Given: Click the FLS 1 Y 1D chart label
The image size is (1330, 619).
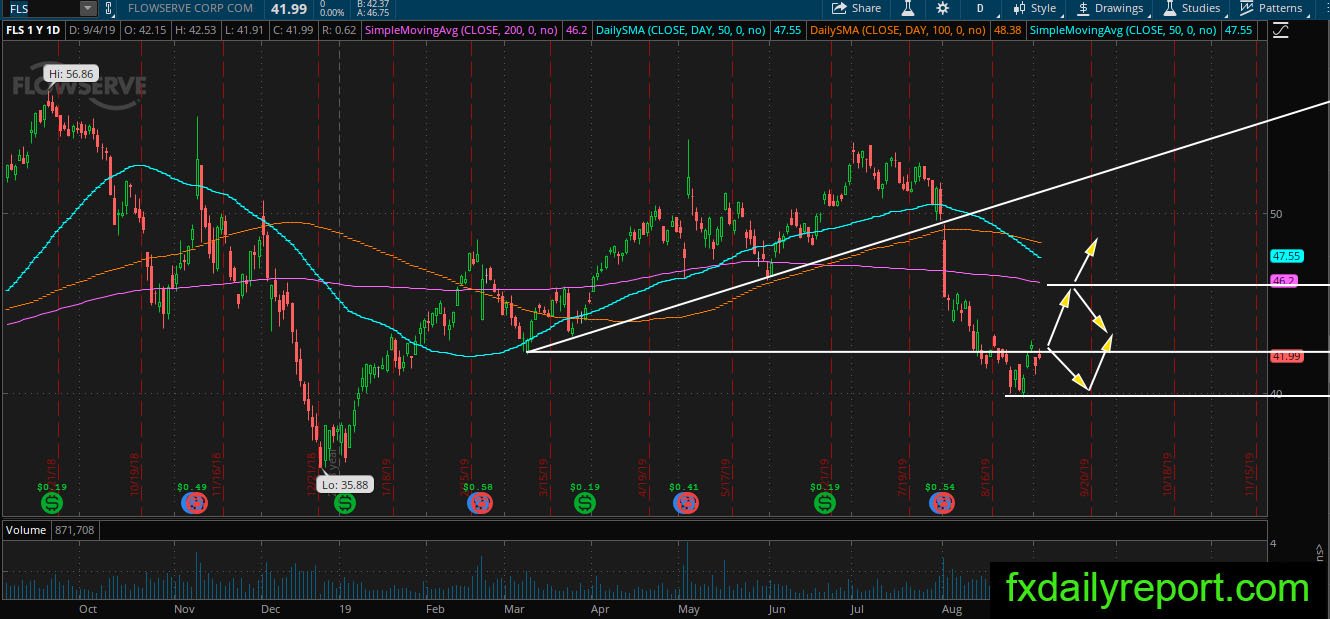Looking at the screenshot, I should 33,31.
